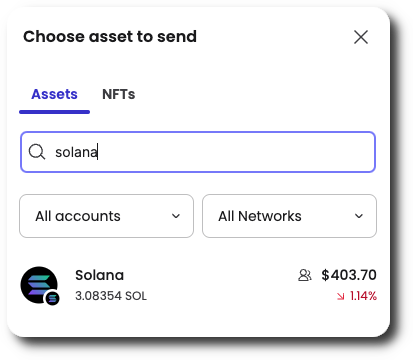
Task: Click the blue underline below Assets
Action: point(54,112)
